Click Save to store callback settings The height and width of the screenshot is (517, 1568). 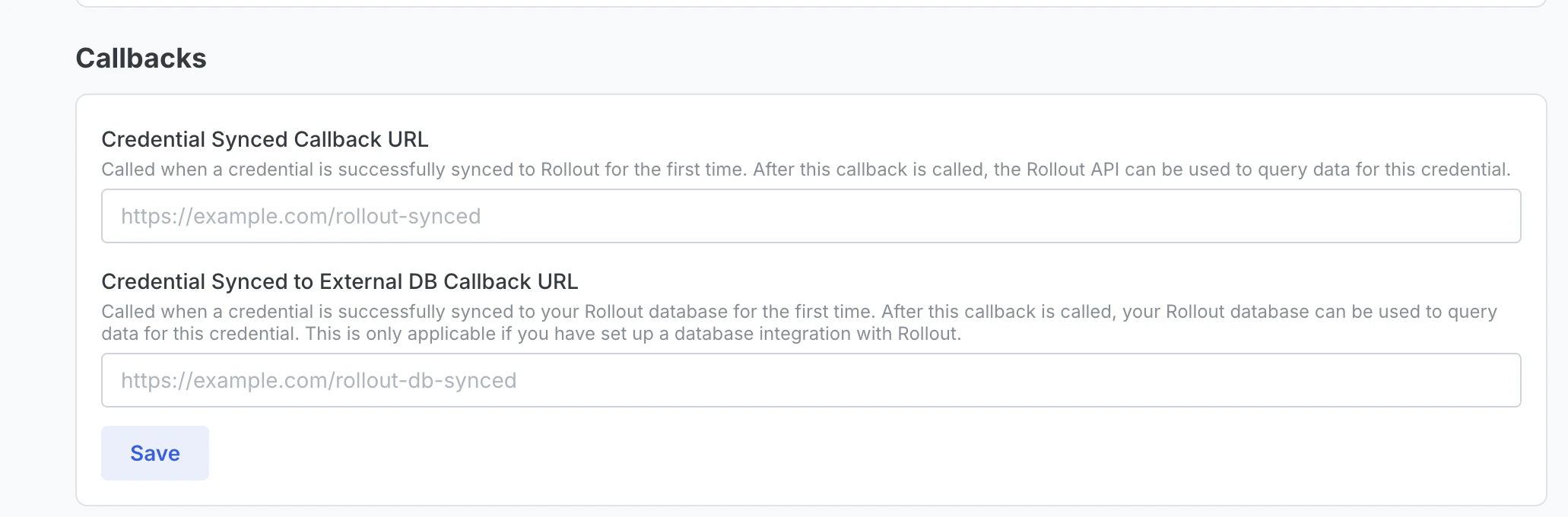(x=154, y=452)
